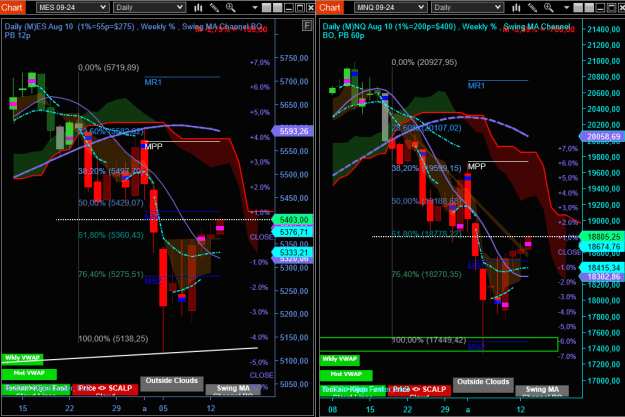Click Daily (M)NQ Aug 10 chart title

pos(358,26)
